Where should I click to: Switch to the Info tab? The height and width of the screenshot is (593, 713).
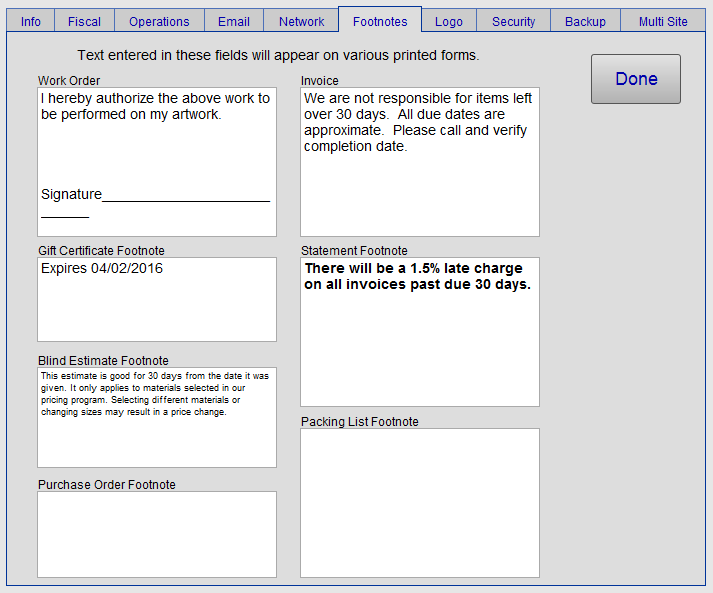pyautogui.click(x=31, y=21)
